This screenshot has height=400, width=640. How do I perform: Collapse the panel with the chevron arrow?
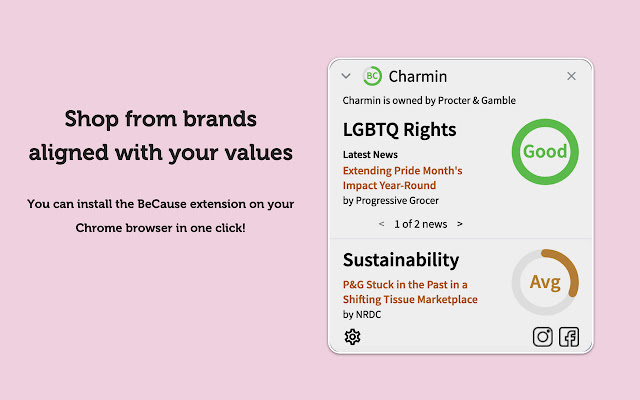(x=346, y=76)
